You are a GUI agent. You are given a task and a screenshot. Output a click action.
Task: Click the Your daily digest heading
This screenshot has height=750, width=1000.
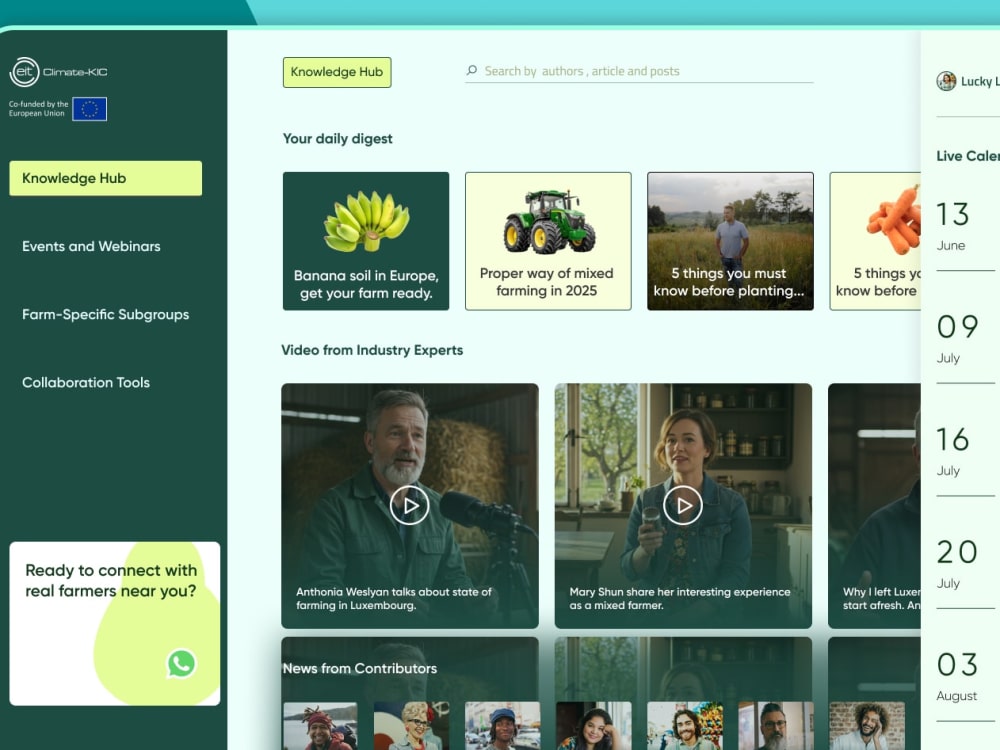337,138
